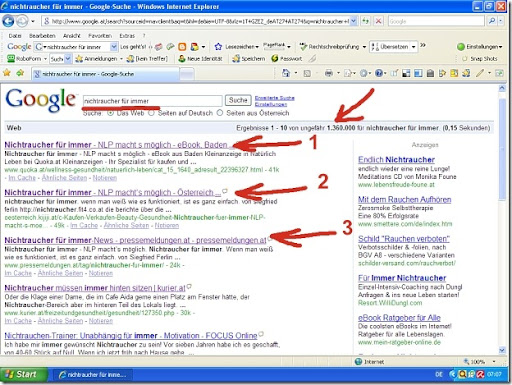The height and width of the screenshot is (385, 512).
Task: Click the Google search input field
Action: (152, 101)
